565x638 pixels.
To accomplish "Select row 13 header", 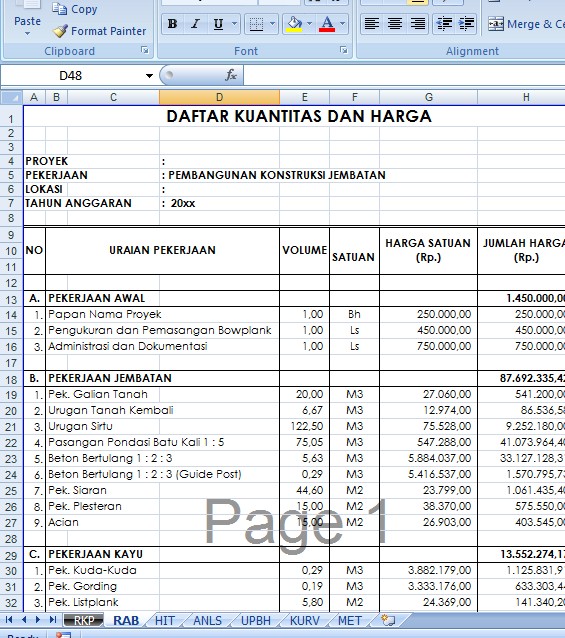I will point(11,299).
